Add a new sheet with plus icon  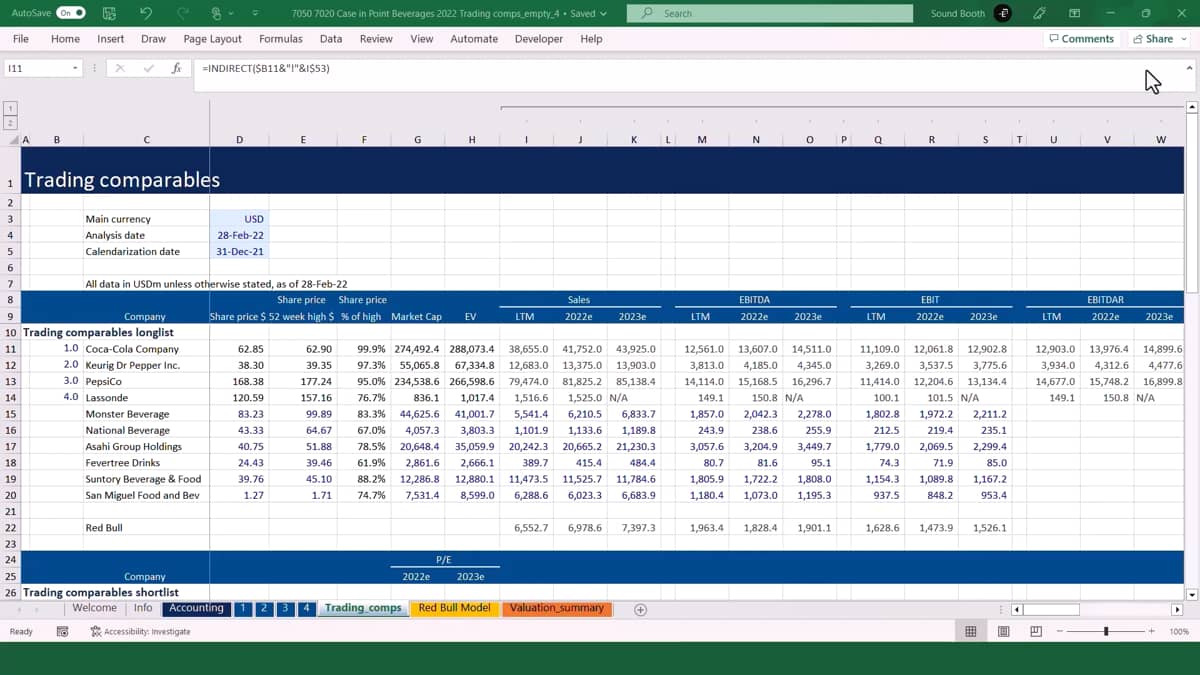641,609
